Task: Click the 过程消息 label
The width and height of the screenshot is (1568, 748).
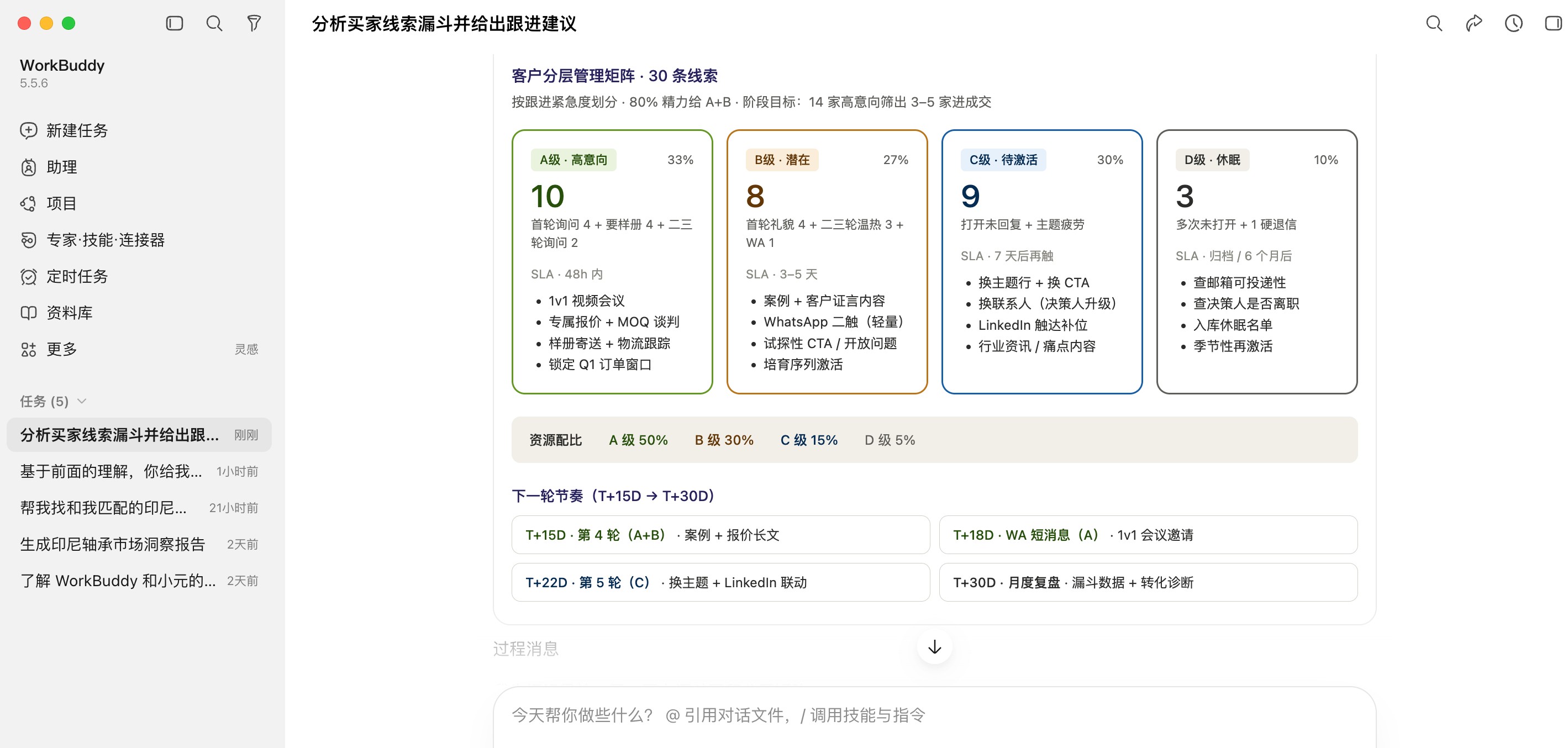Action: 525,649
